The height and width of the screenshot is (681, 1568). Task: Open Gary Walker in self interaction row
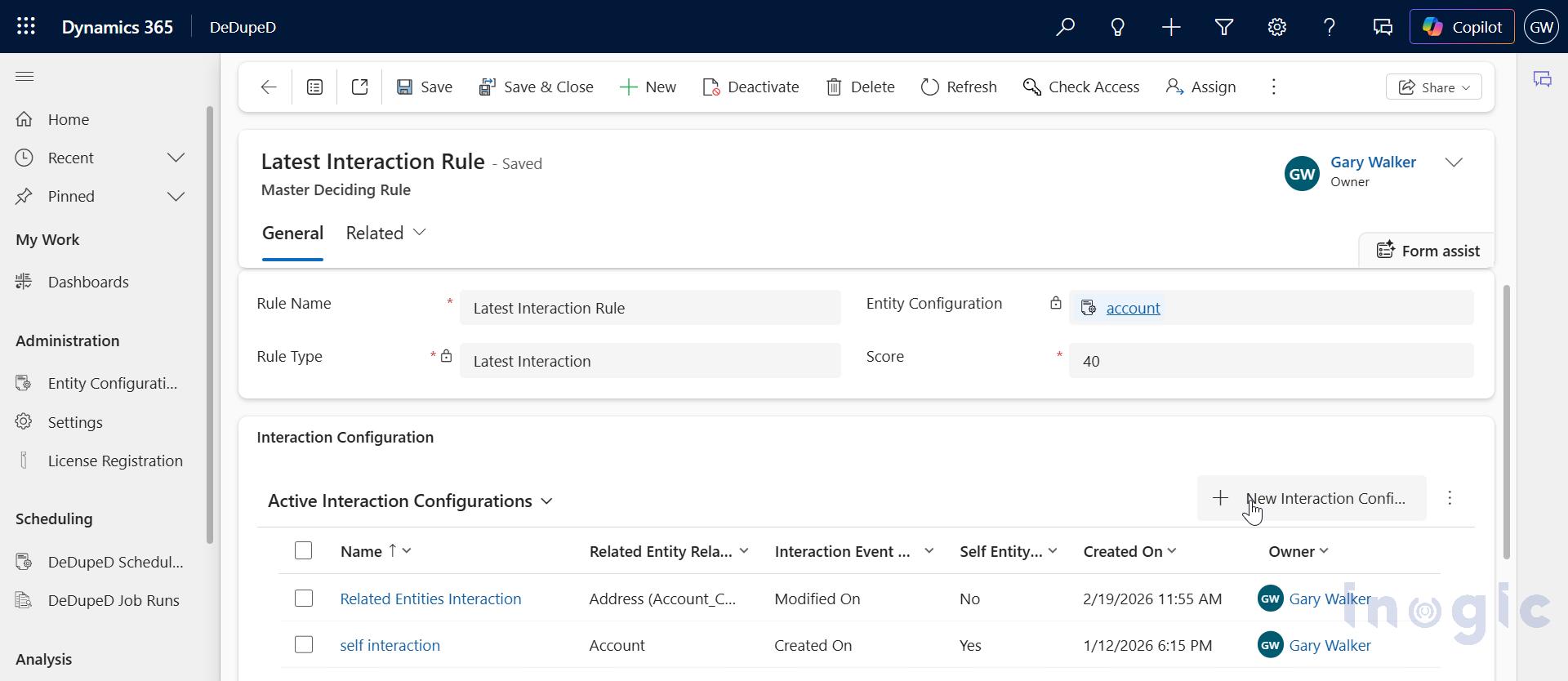pos(1330,645)
